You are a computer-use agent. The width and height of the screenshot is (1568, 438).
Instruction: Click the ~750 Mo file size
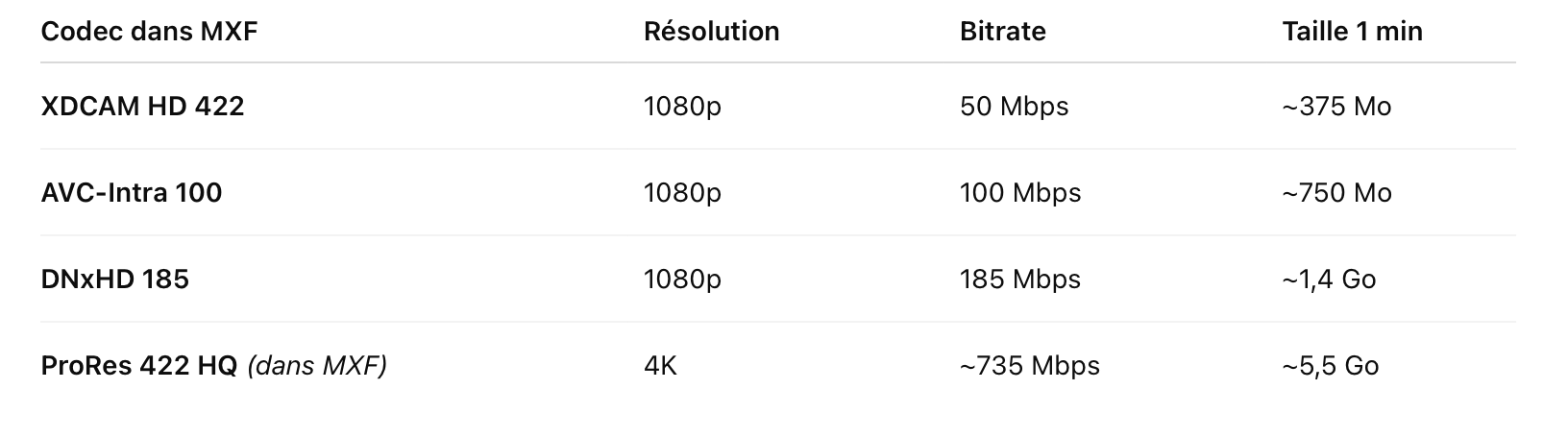point(1336,192)
